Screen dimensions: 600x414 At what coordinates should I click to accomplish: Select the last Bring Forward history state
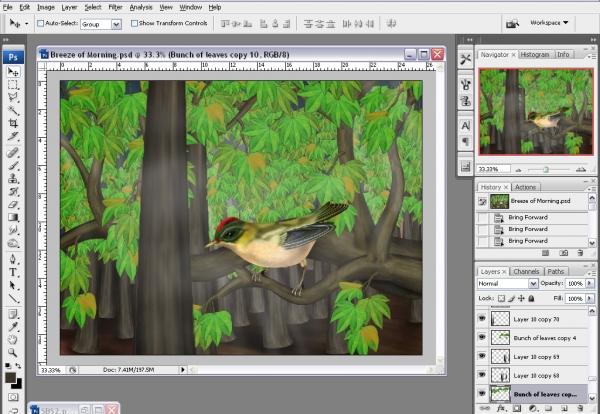(532, 241)
